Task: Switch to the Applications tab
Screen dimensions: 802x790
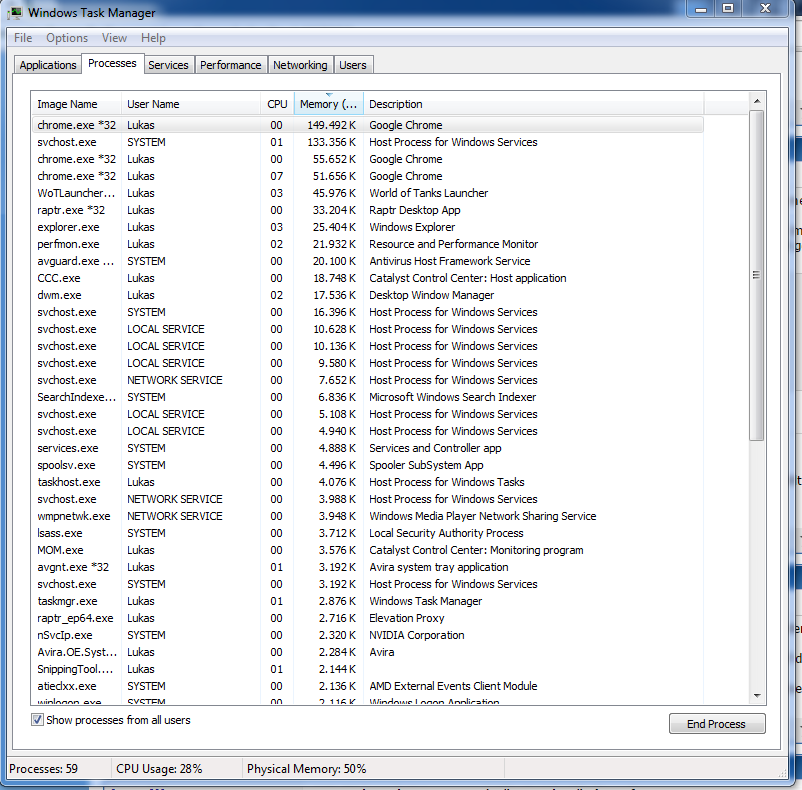Action: (48, 65)
